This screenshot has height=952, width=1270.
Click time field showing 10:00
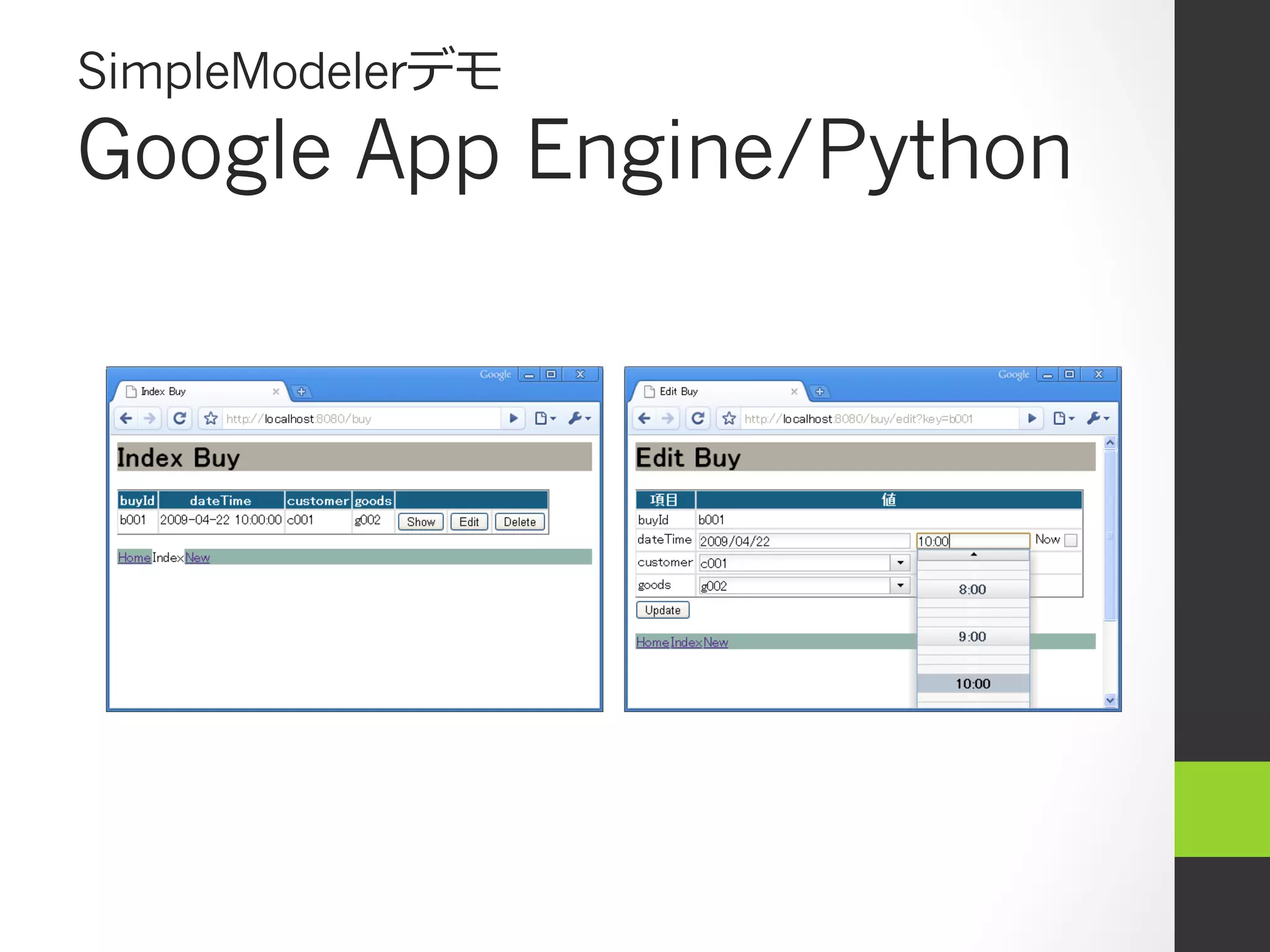point(973,541)
